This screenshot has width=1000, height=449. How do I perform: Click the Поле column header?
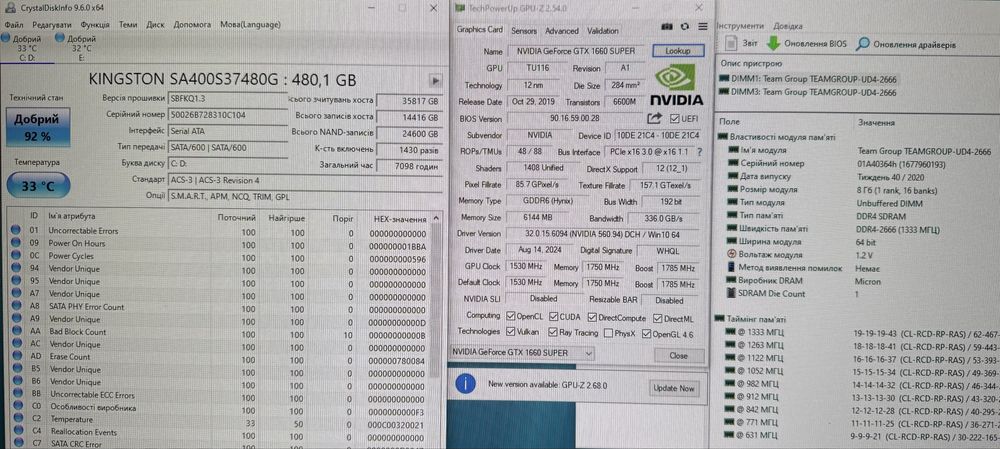730,121
